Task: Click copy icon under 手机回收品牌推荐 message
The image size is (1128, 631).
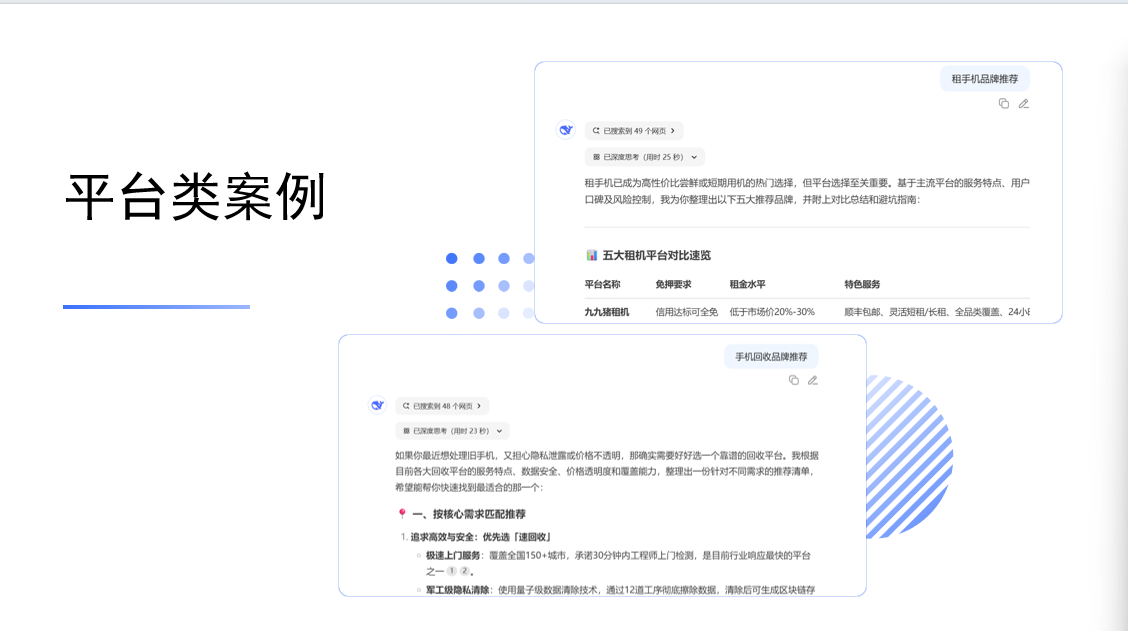Action: 793,380
